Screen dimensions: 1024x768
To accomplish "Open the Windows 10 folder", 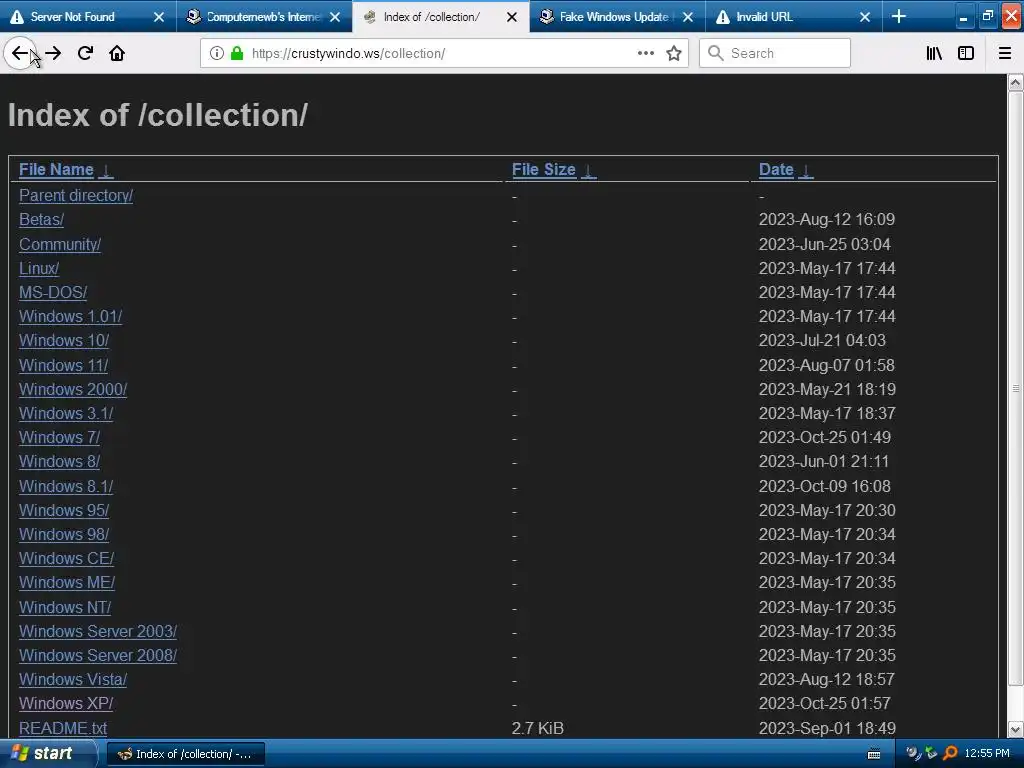I will (x=64, y=341).
